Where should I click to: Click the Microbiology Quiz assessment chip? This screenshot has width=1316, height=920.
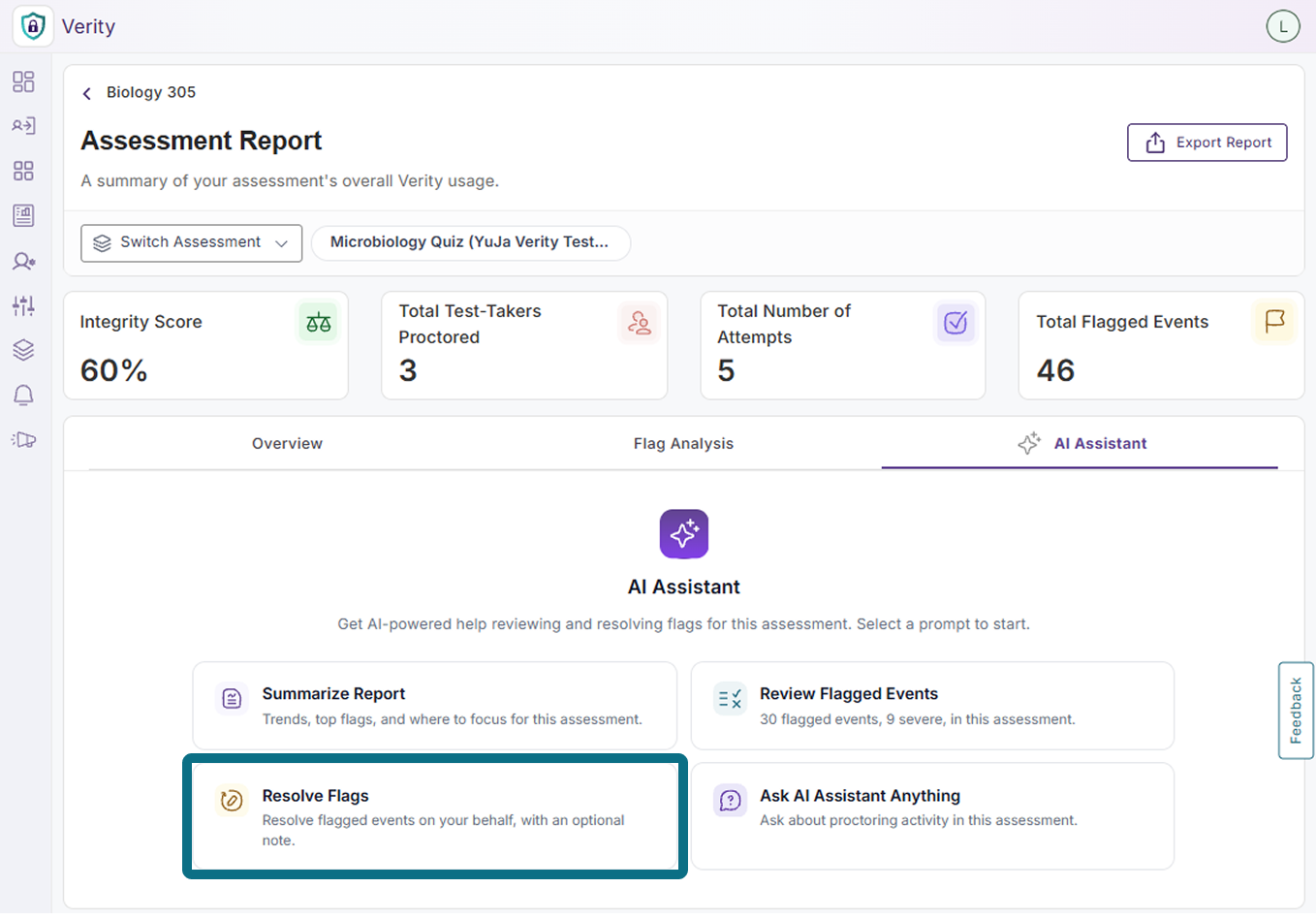[470, 242]
